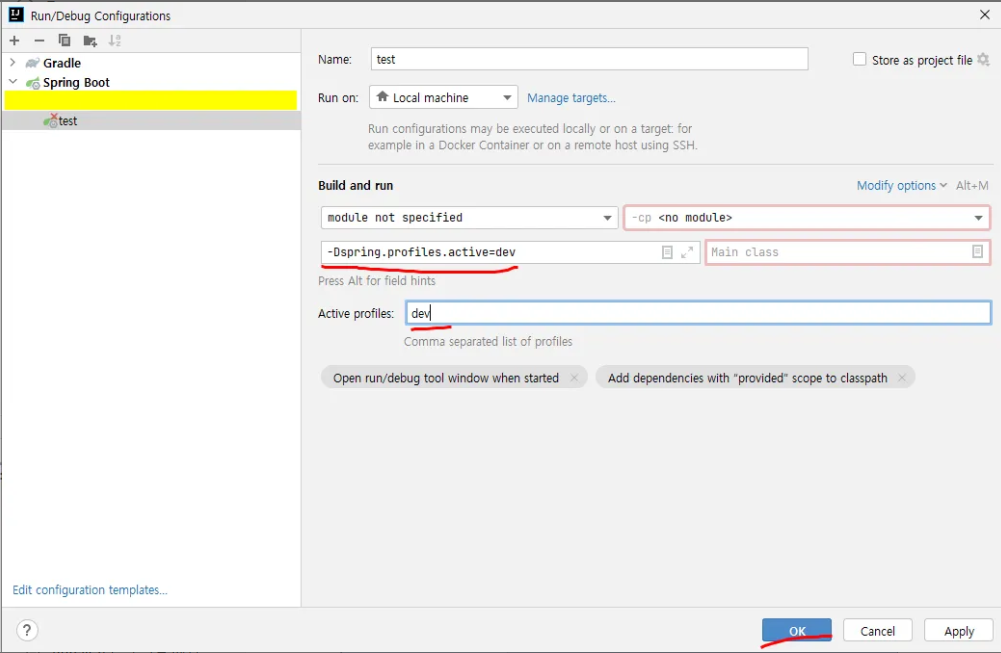This screenshot has width=1001, height=653.
Task: Sort configurations alphabetically
Action: coord(114,41)
